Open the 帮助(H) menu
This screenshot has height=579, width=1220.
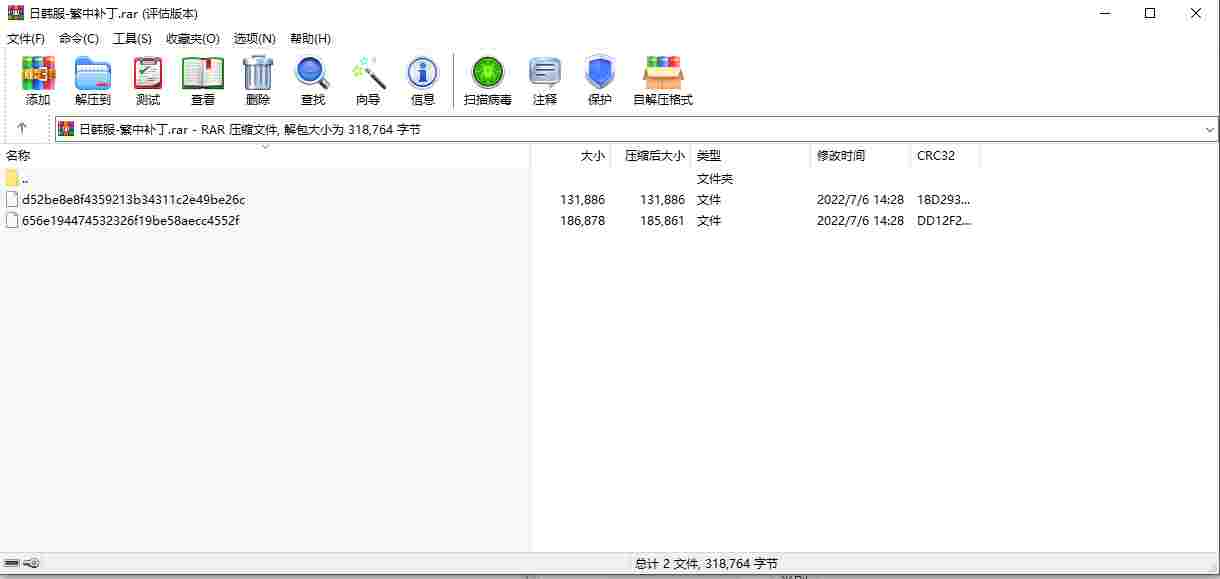[x=310, y=38]
